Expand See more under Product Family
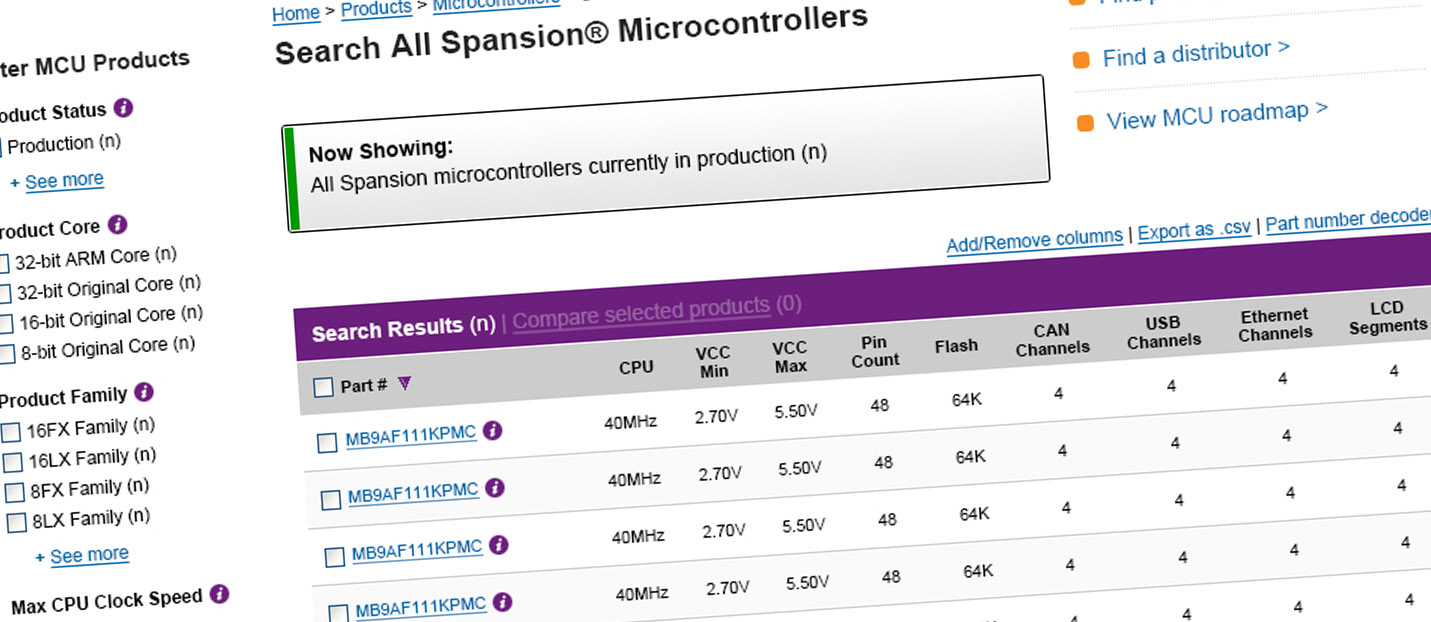This screenshot has height=622, width=1431. tap(89, 555)
